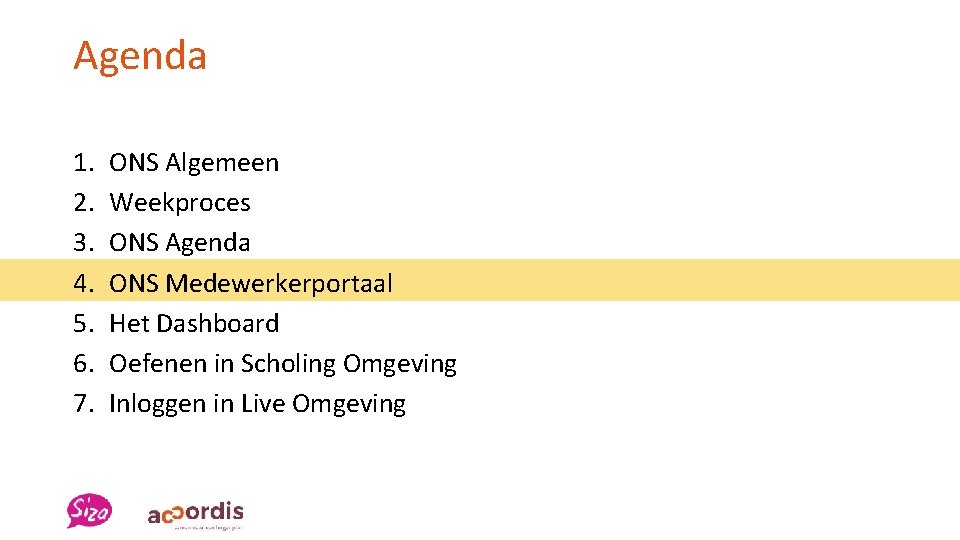Select the Weekproces agenda item

pos(180,202)
